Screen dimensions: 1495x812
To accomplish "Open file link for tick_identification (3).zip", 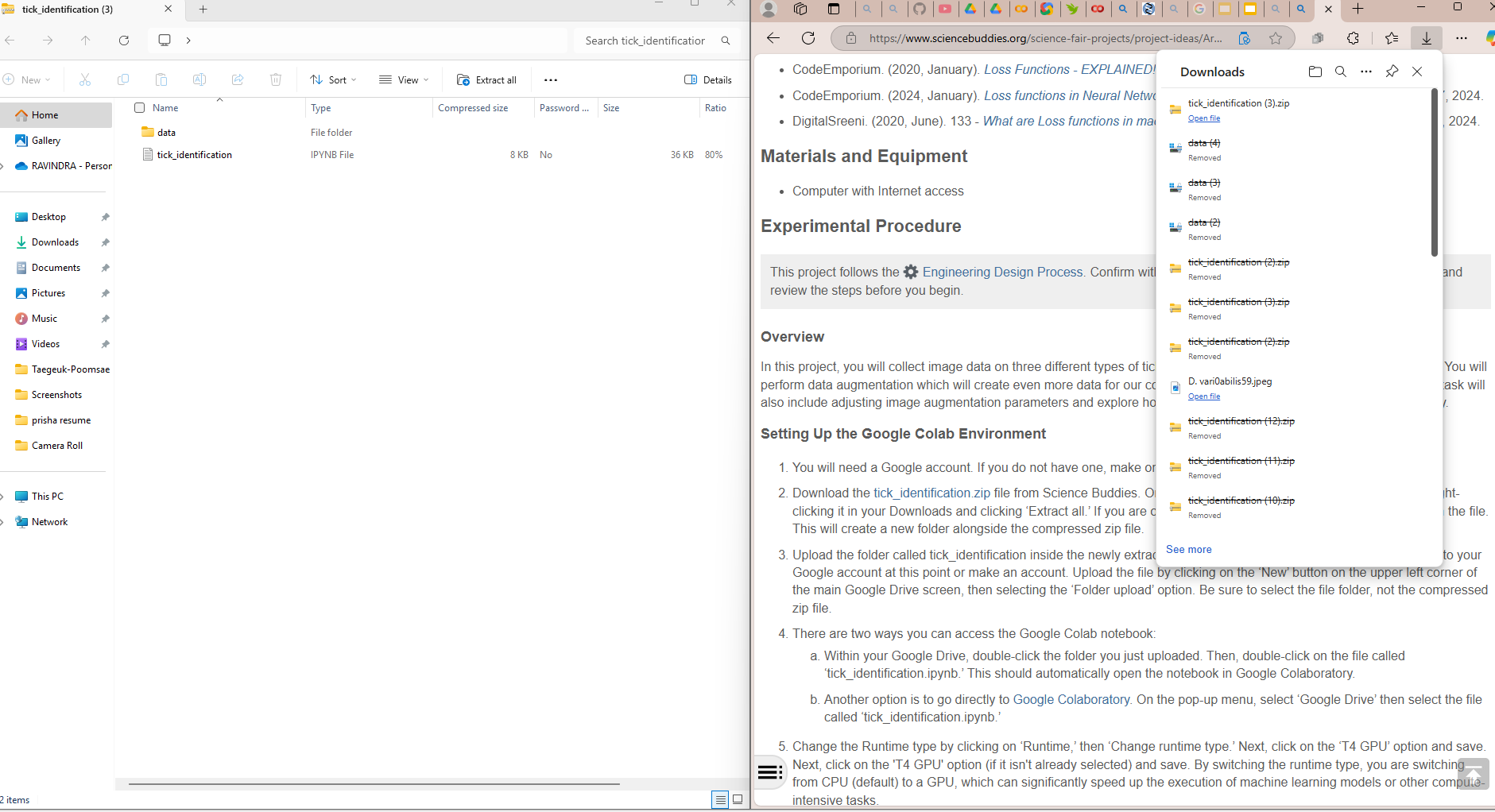I will tap(1203, 118).
